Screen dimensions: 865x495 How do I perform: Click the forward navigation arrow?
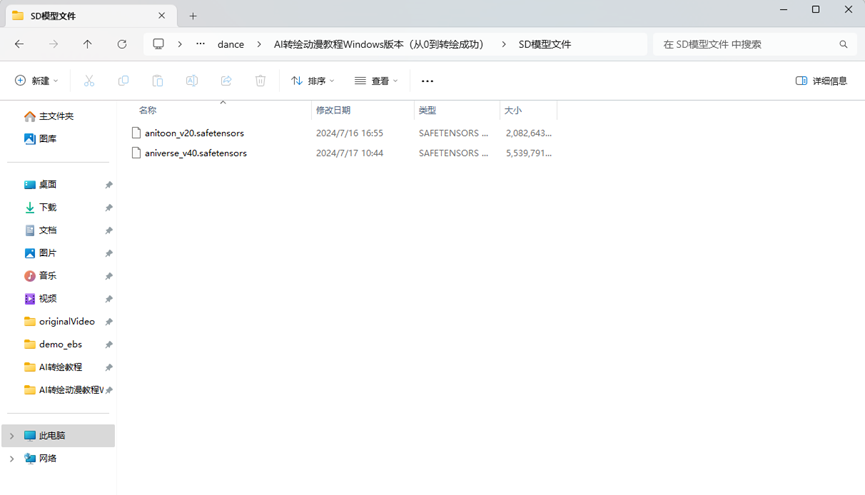[x=54, y=44]
